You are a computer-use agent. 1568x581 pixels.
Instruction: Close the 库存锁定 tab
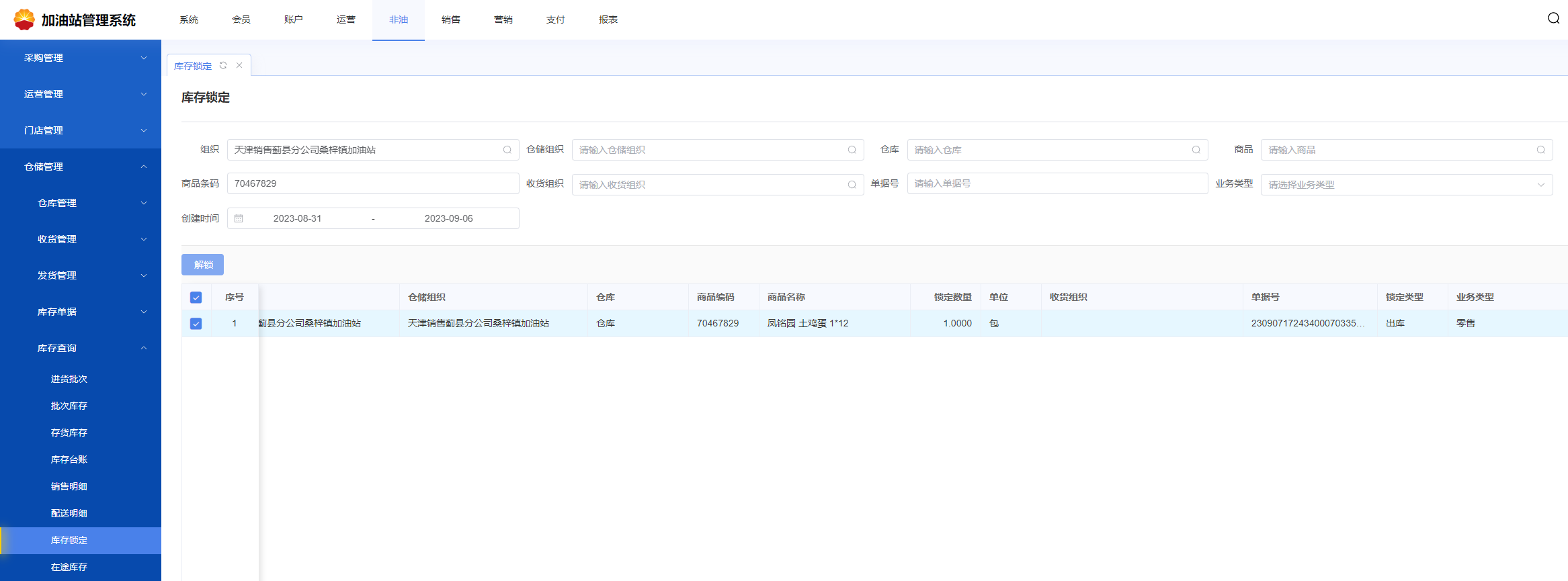(x=239, y=65)
